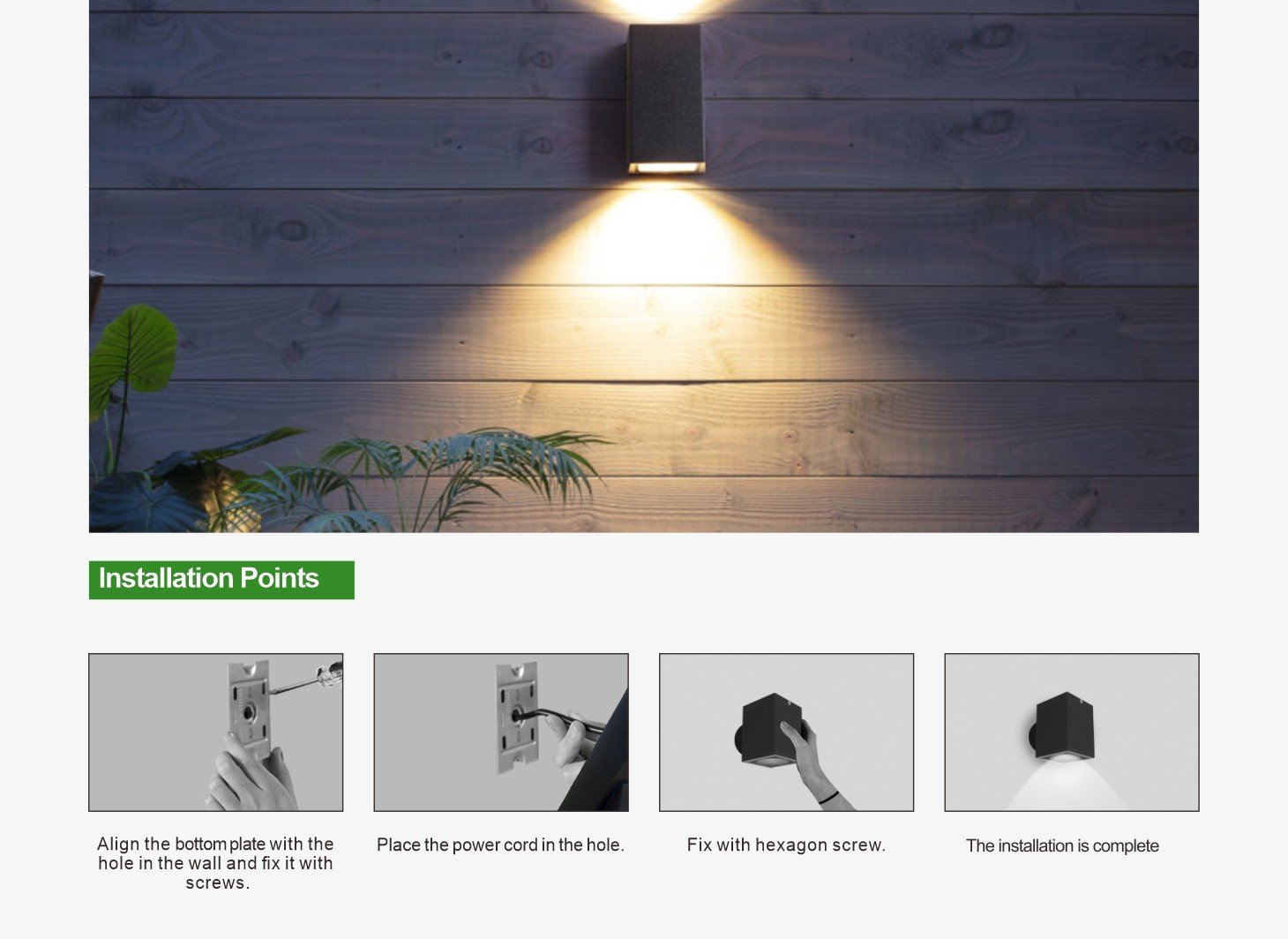Click the wall lamp fixture in main photo
Viewport: 1288px width, 939px height.
pos(665,98)
